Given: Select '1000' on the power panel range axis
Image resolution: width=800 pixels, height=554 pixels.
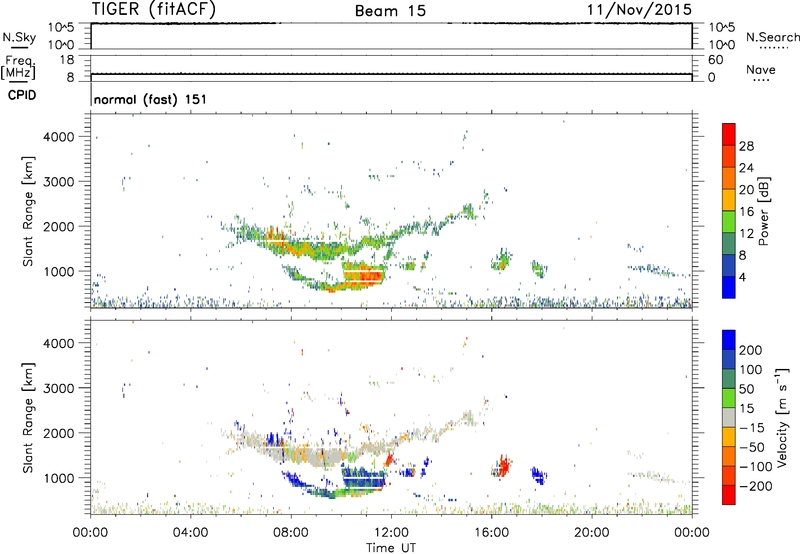Looking at the screenshot, I should click(59, 272).
